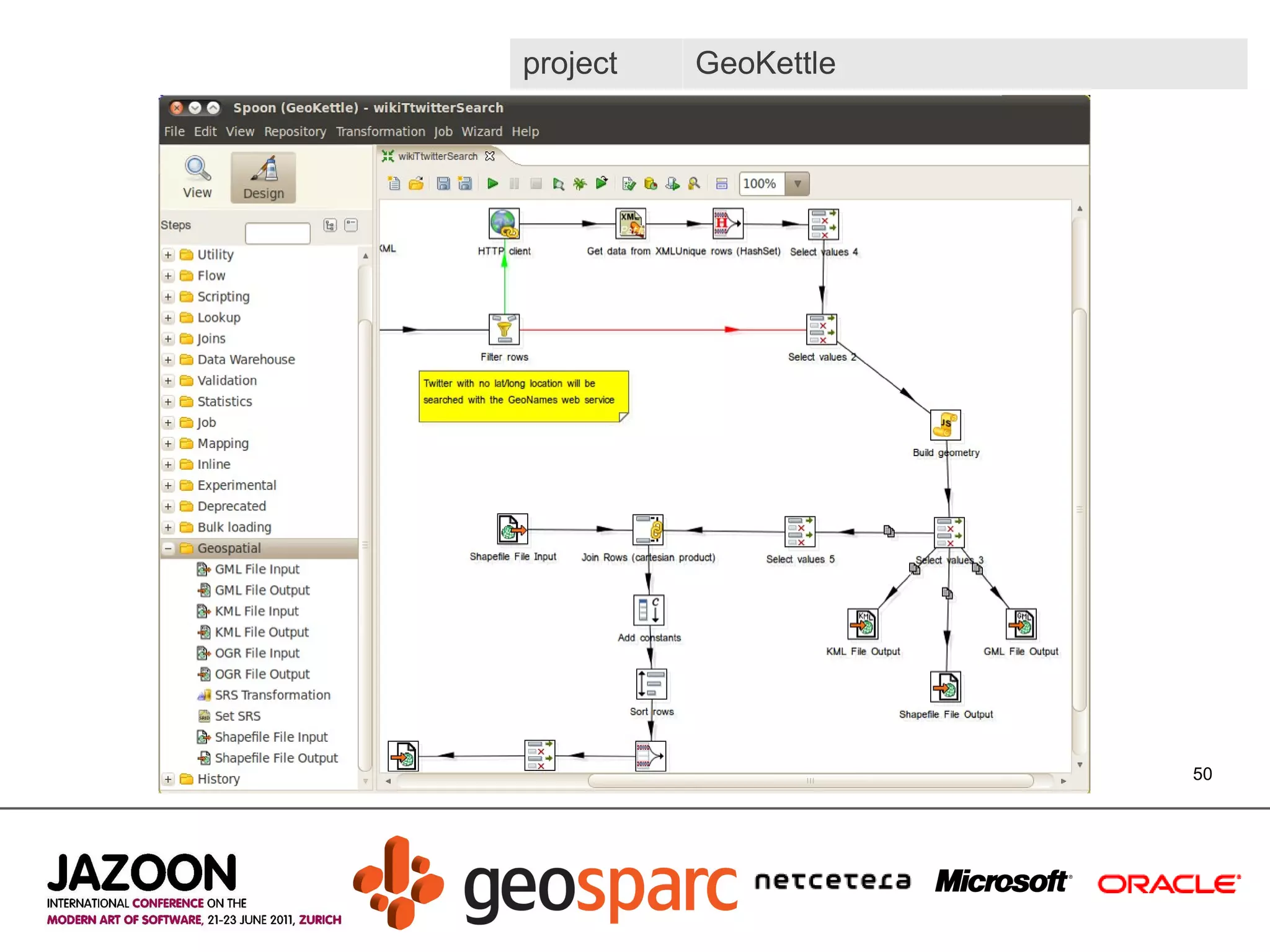Open the Transformation menu
This screenshot has height=952, width=1270.
click(380, 131)
